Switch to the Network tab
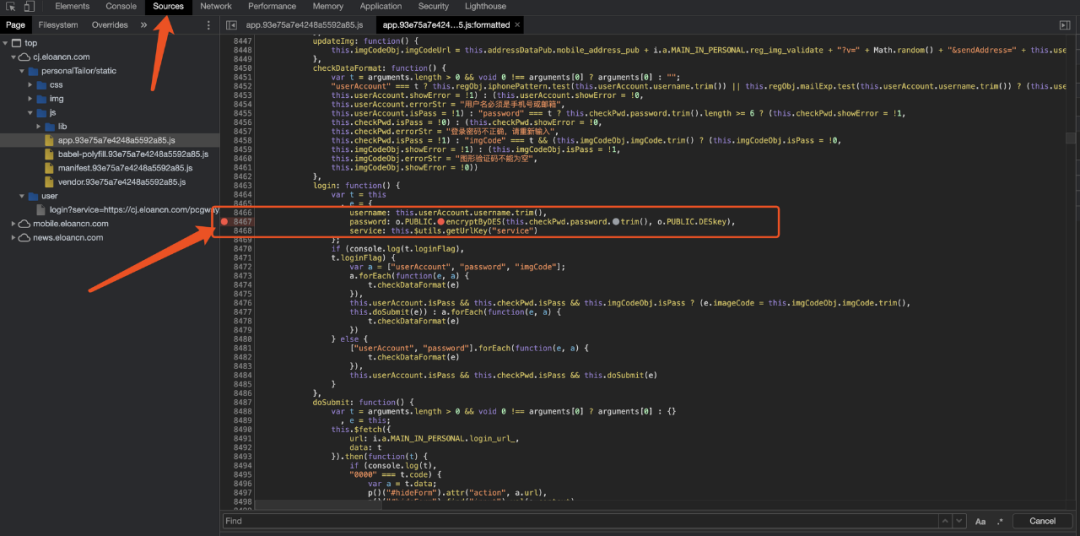This screenshot has width=1080, height=536. pos(216,6)
